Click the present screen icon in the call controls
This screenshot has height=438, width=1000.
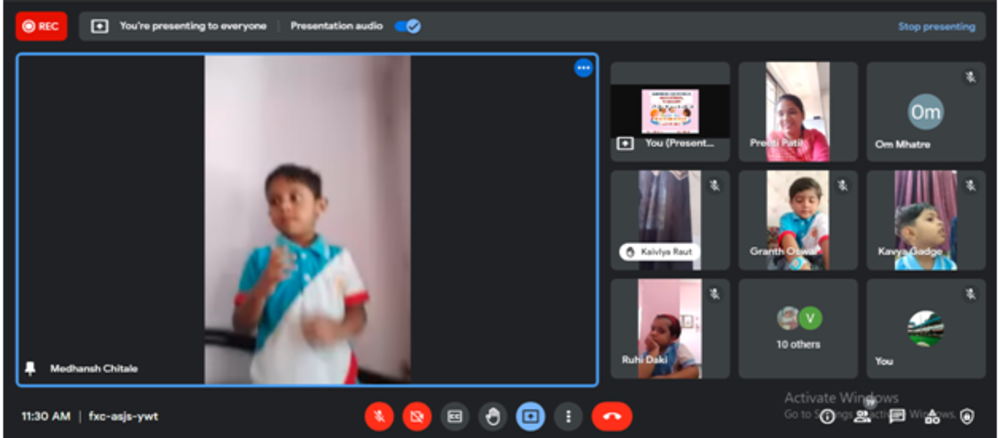point(530,416)
